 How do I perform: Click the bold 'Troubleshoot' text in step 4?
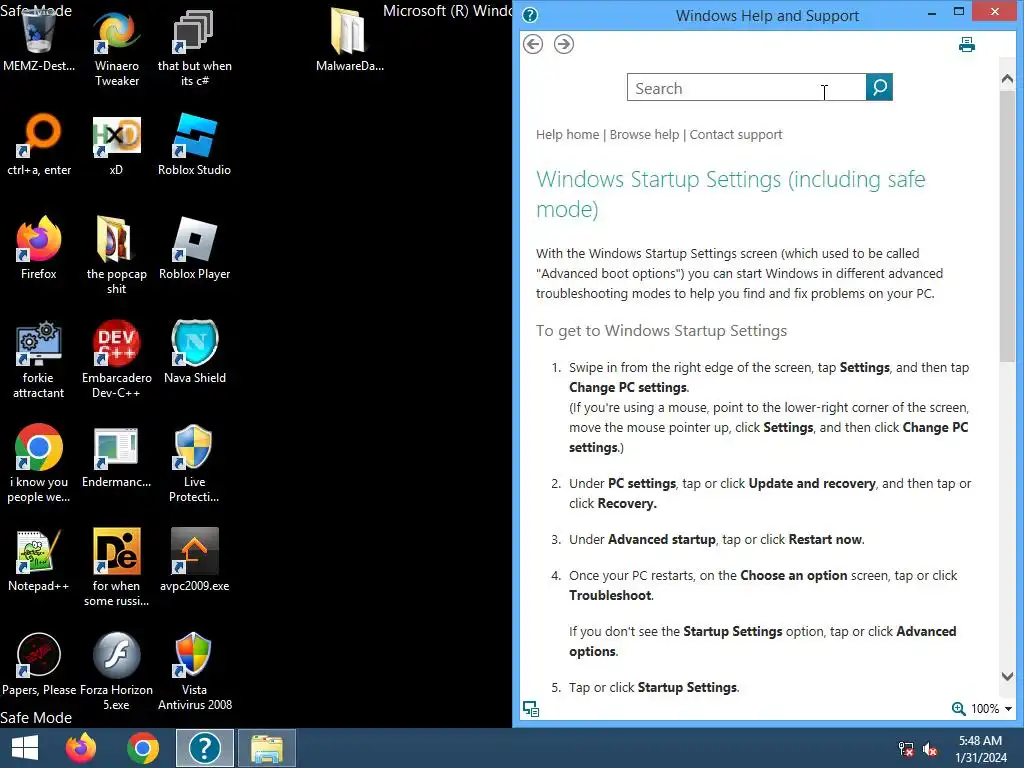pos(610,596)
